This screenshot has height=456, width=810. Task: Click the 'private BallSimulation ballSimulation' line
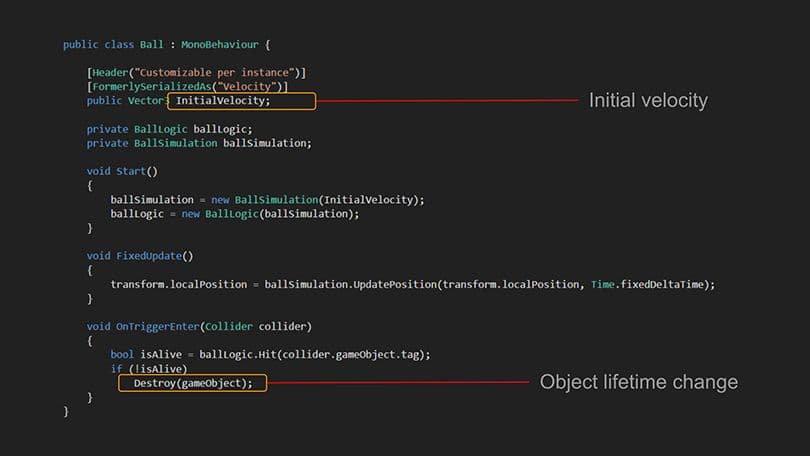pyautogui.click(x=199, y=143)
